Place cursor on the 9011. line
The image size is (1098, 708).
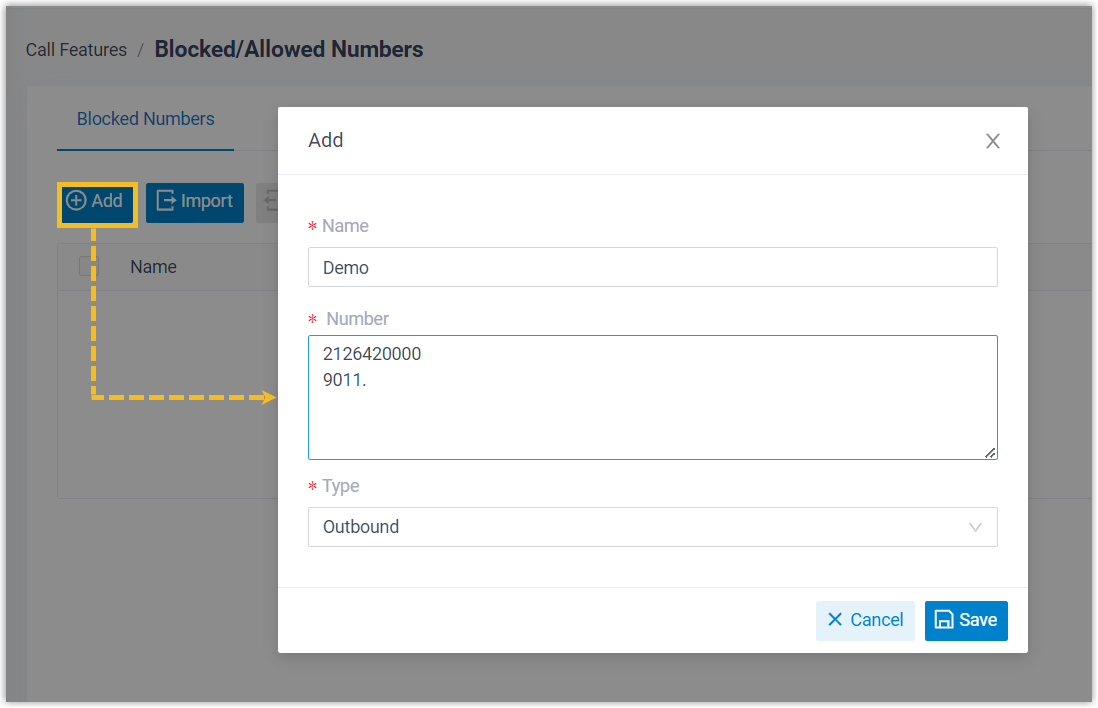point(346,378)
